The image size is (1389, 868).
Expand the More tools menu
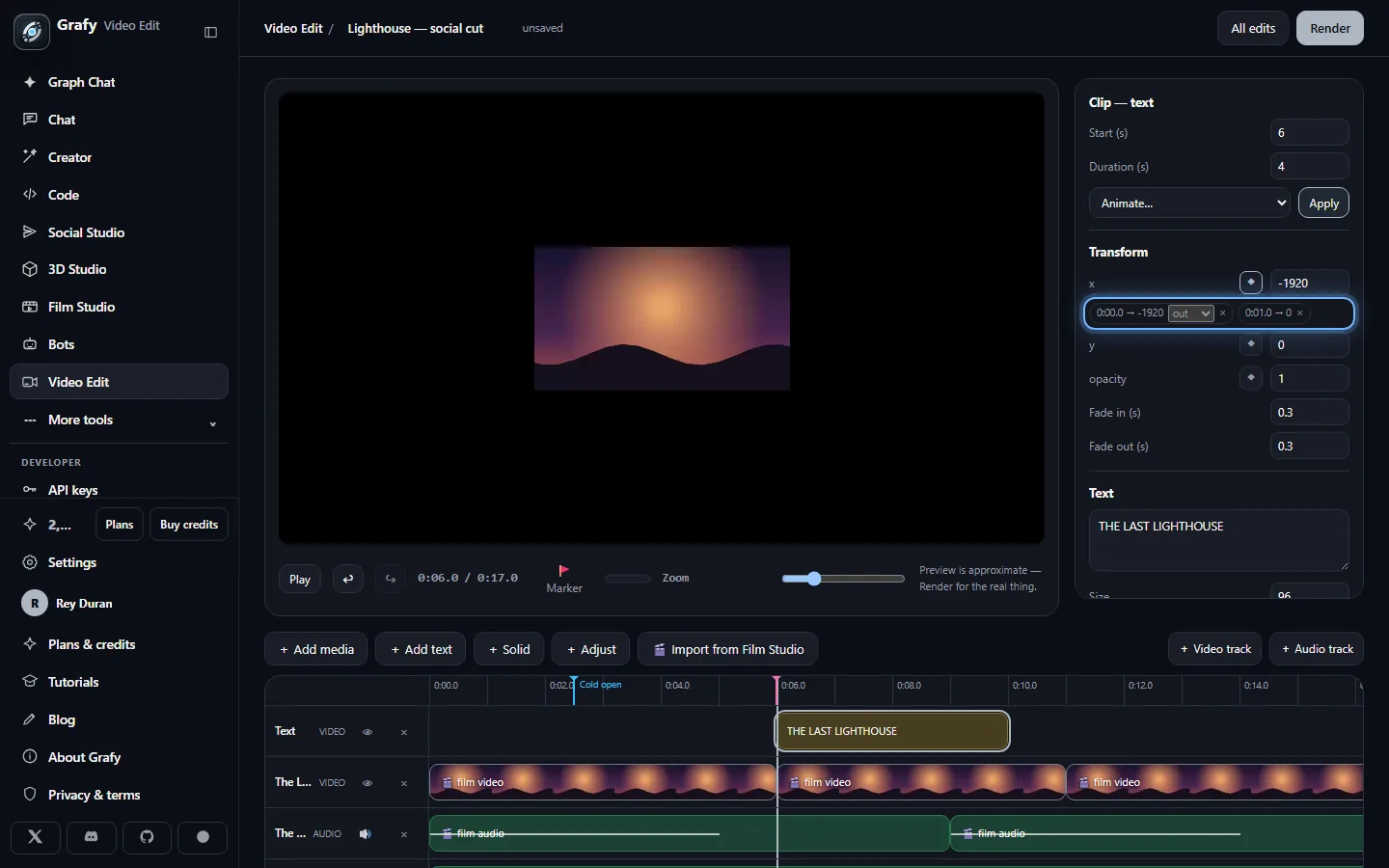(119, 420)
